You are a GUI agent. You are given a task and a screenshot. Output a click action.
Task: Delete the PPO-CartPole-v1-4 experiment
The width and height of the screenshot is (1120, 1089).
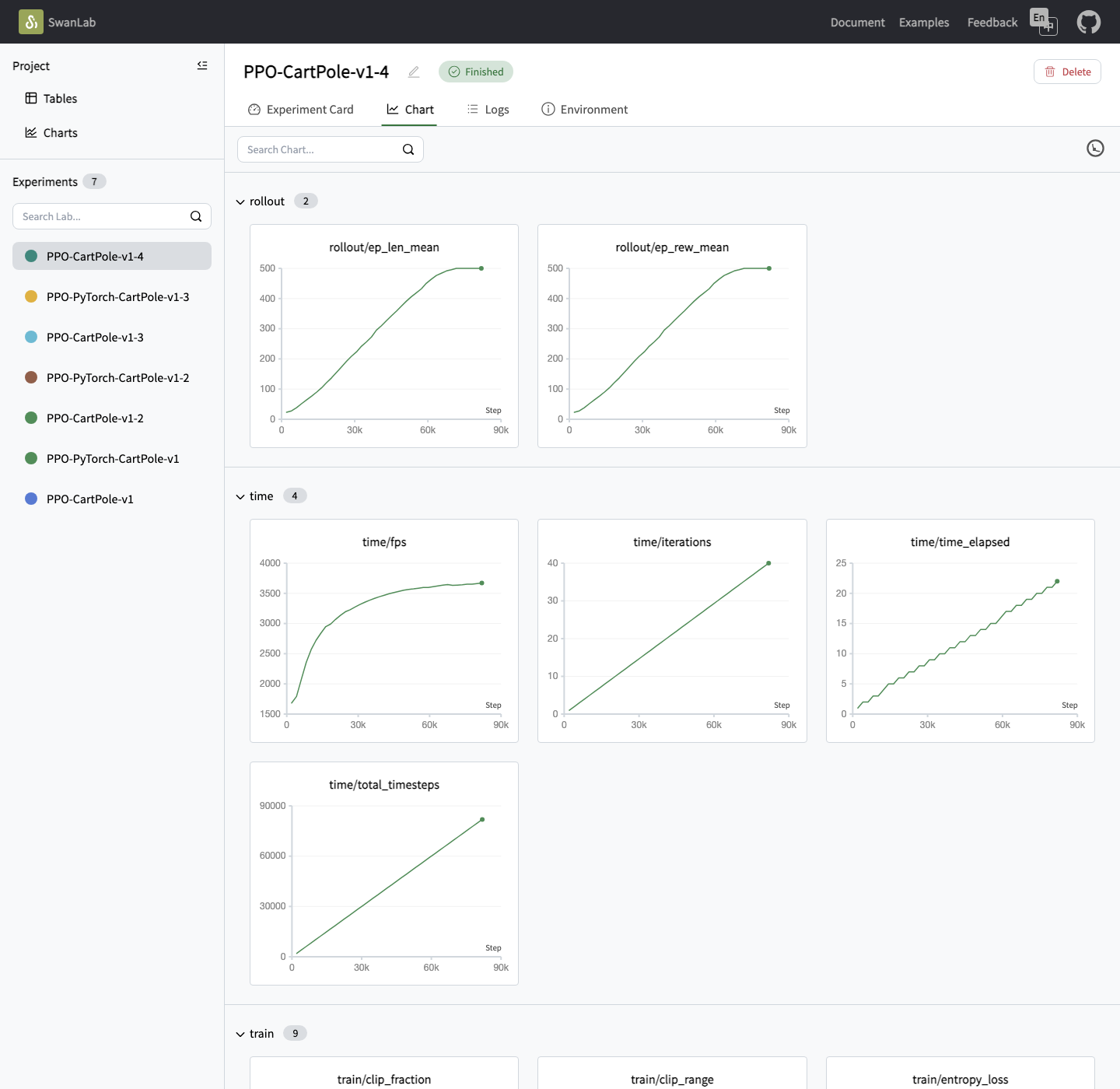(1067, 72)
